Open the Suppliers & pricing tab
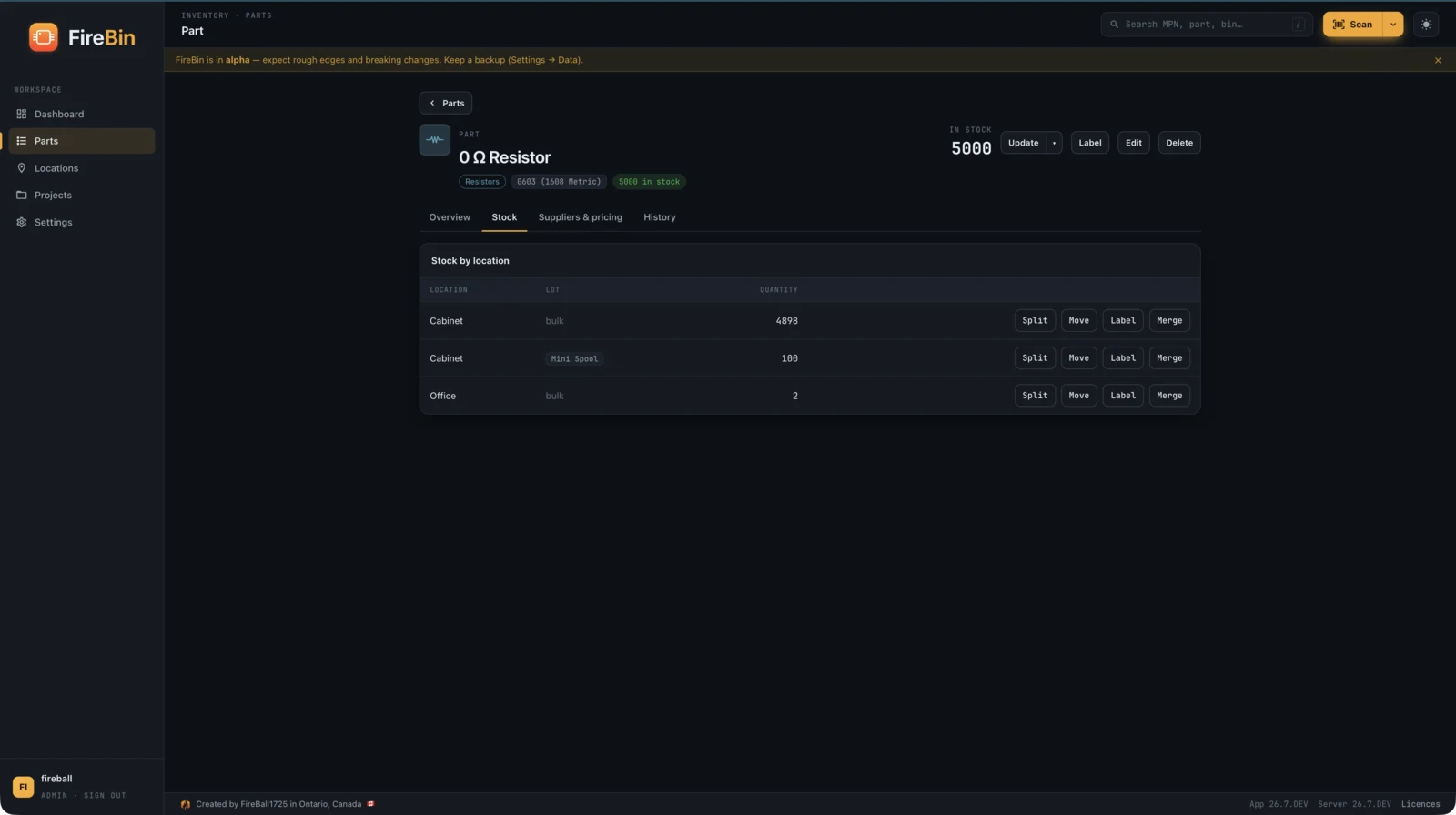 coord(581,217)
